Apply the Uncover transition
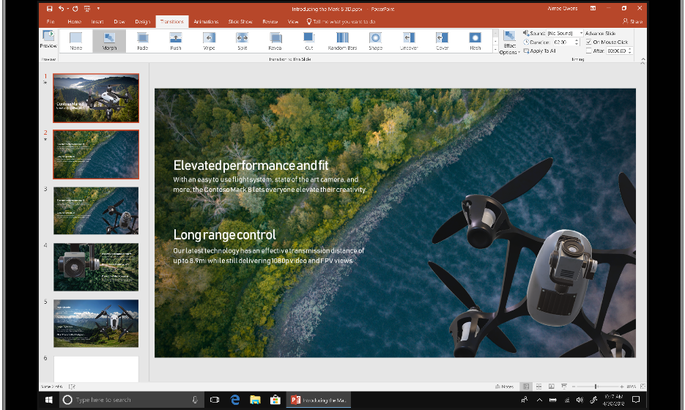 click(409, 41)
